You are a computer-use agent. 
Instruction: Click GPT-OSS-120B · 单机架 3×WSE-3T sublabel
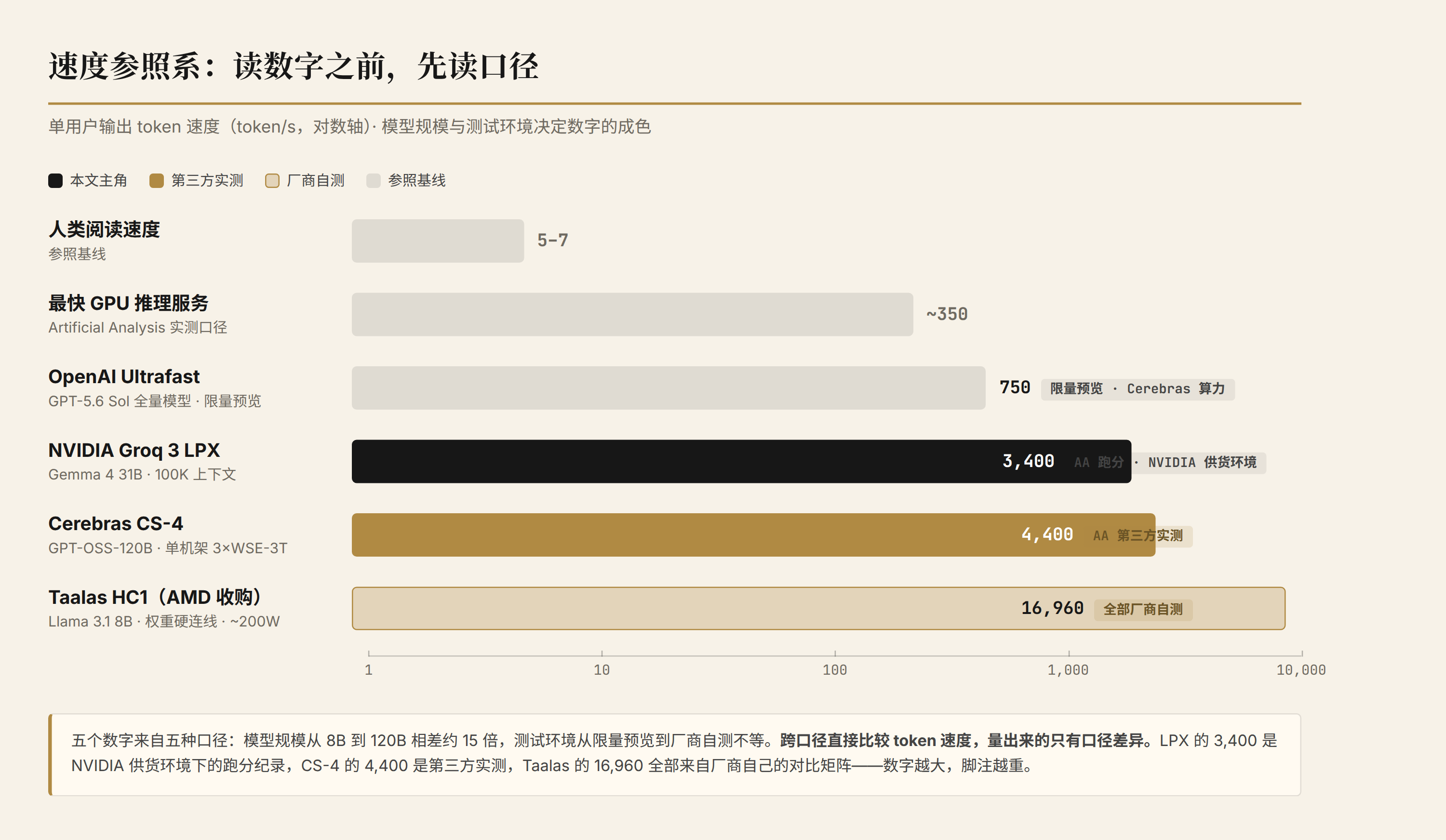click(168, 548)
